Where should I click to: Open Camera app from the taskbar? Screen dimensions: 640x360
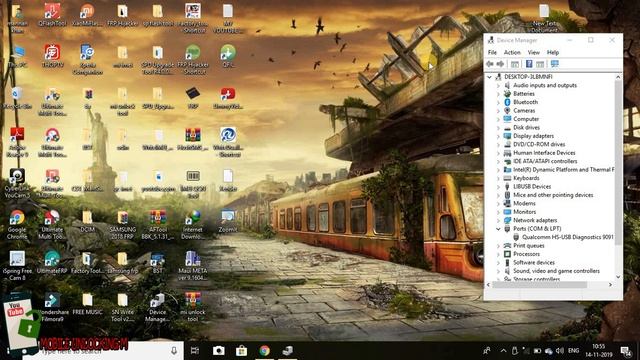pyautogui.click(x=218, y=351)
